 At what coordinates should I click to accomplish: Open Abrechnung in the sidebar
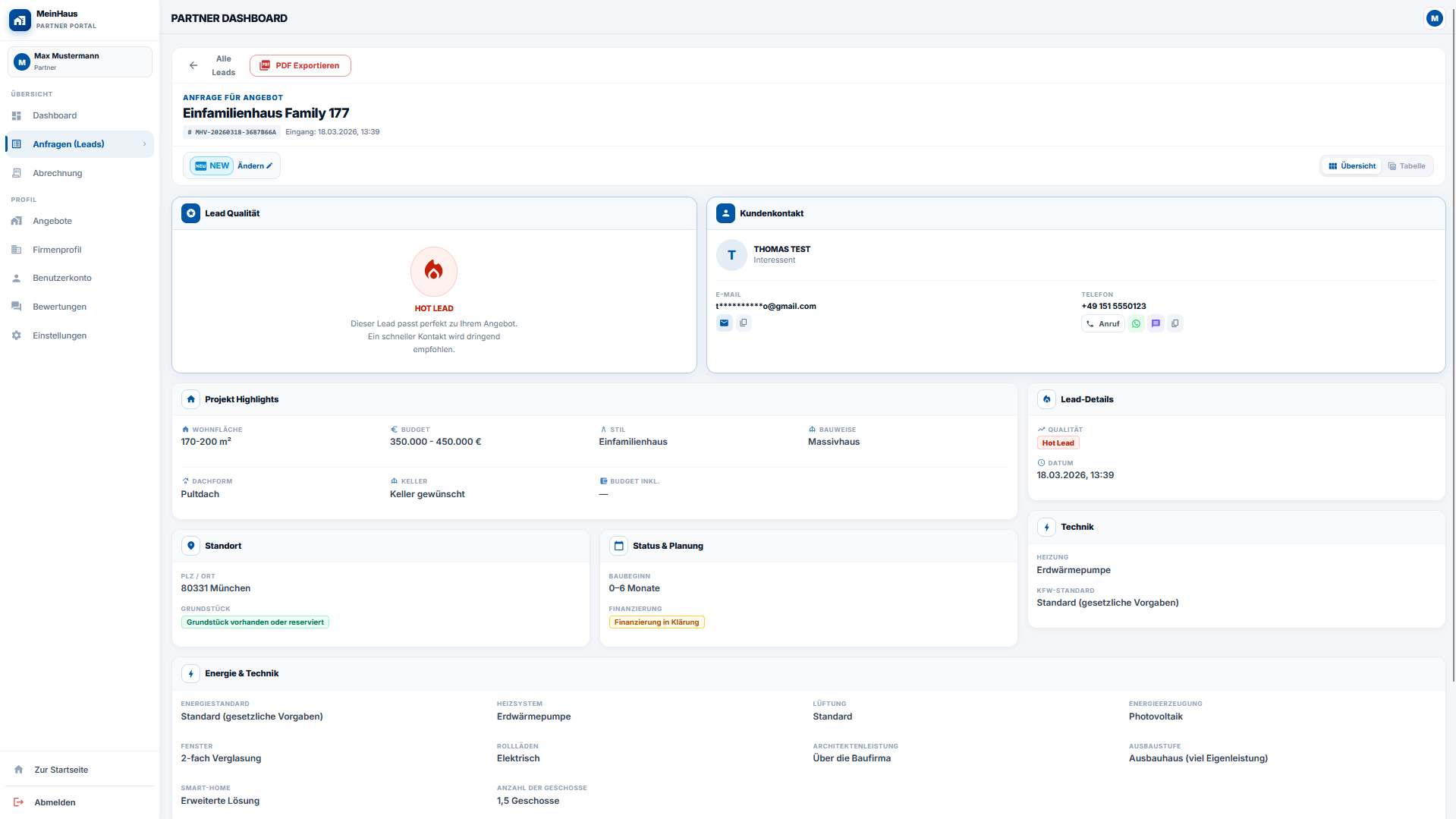tap(57, 173)
